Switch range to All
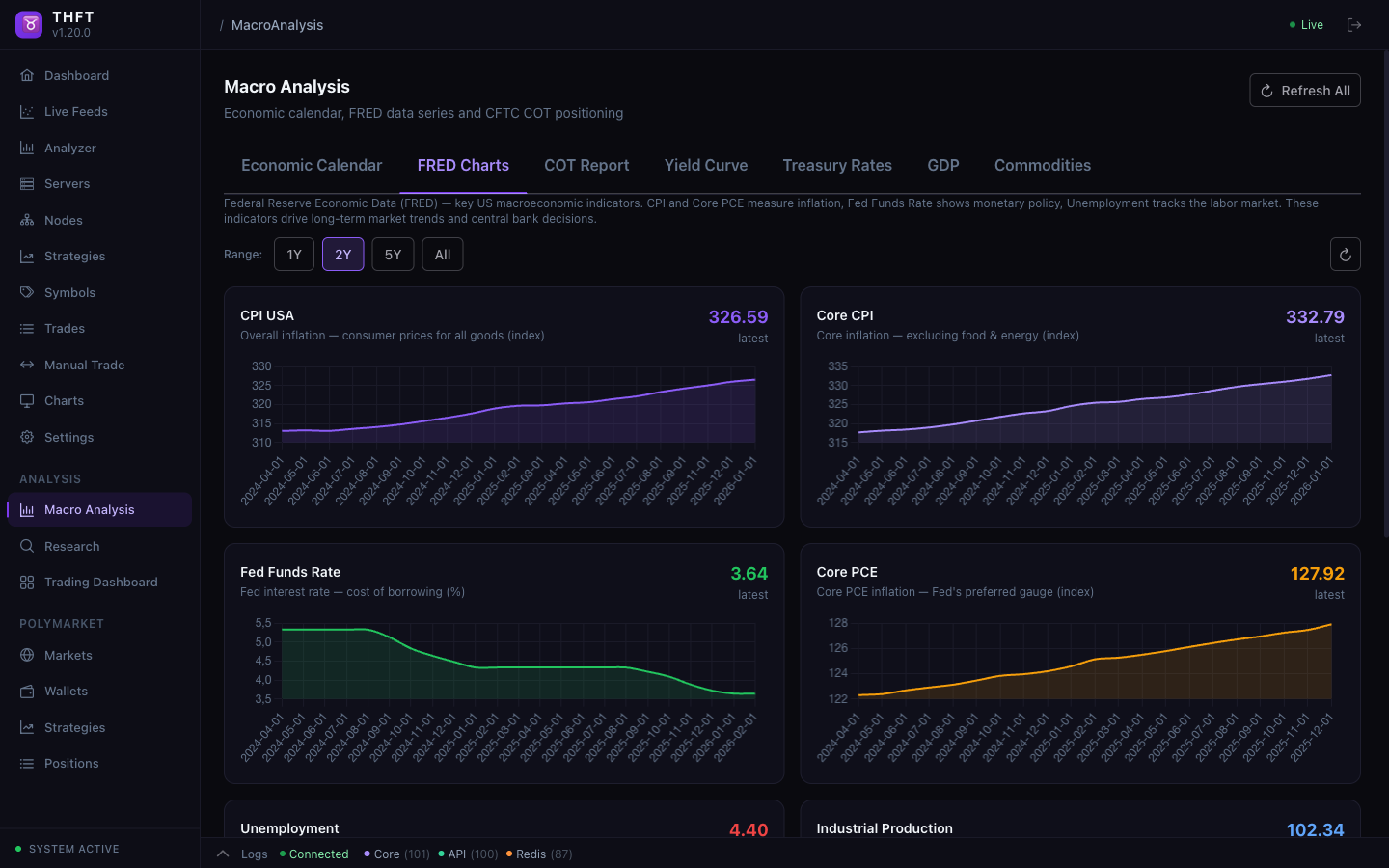Viewport: 1389px width, 868px height. pos(443,255)
